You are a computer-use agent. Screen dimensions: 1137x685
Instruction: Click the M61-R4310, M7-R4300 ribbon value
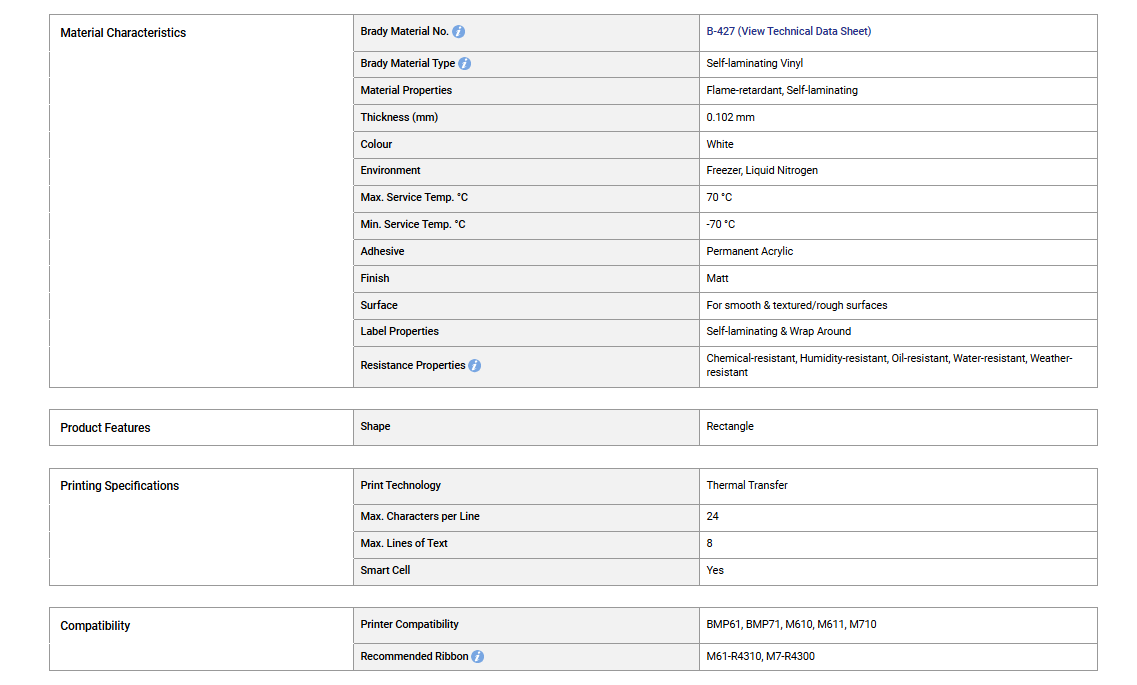(760, 656)
